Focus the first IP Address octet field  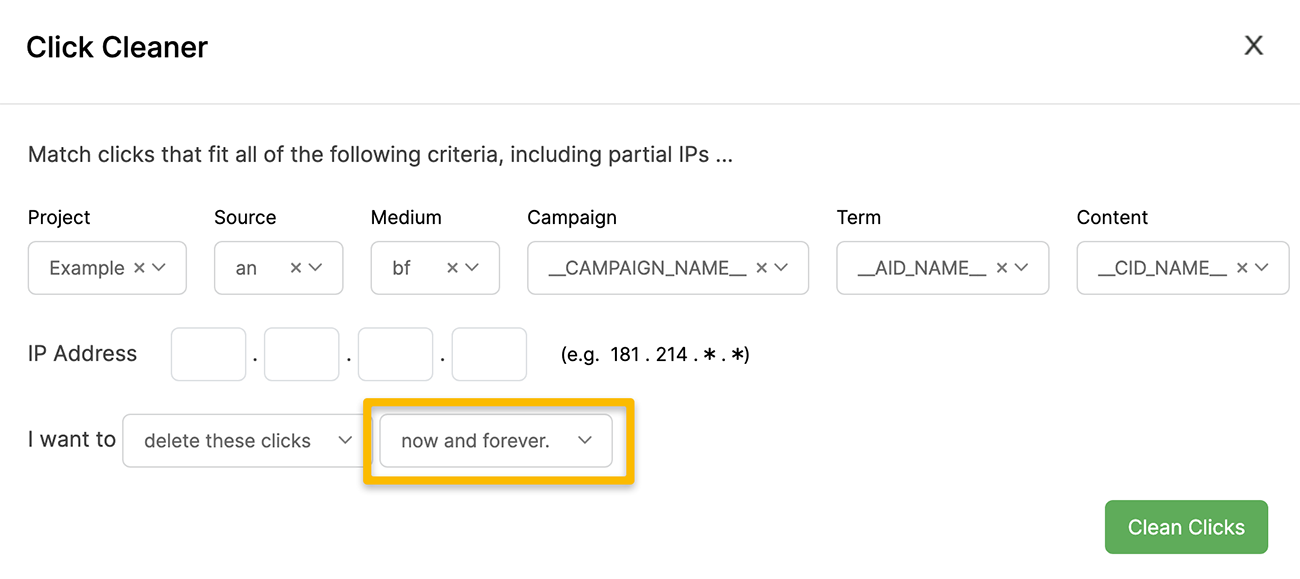tap(208, 354)
